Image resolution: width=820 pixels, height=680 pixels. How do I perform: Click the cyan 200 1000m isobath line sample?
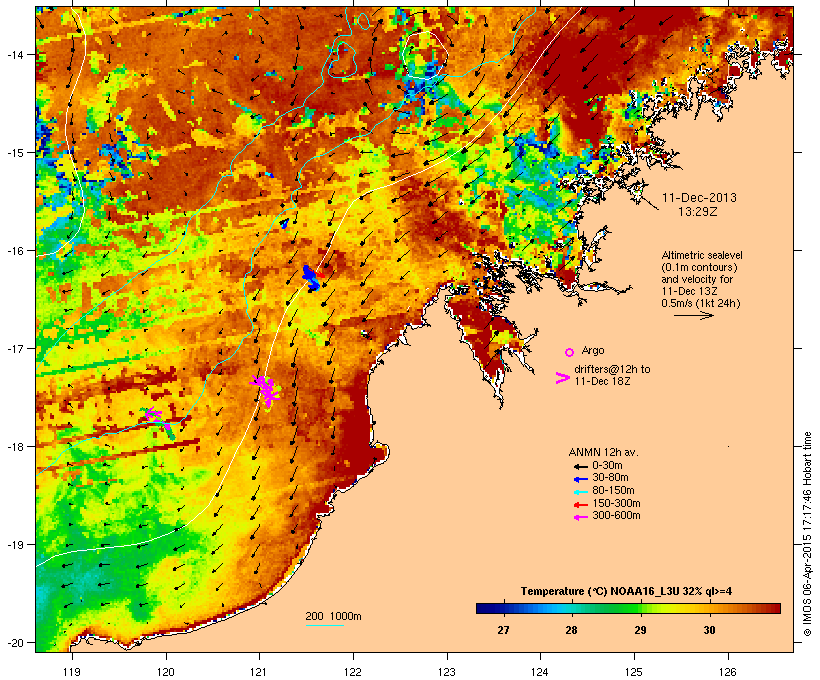click(325, 626)
